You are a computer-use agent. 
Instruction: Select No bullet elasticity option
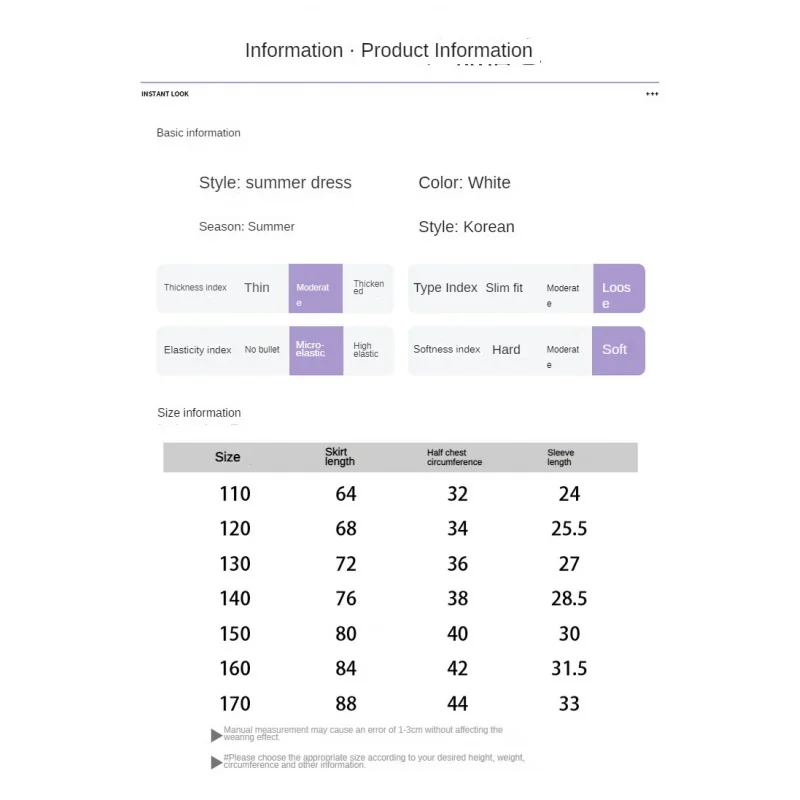click(x=262, y=350)
